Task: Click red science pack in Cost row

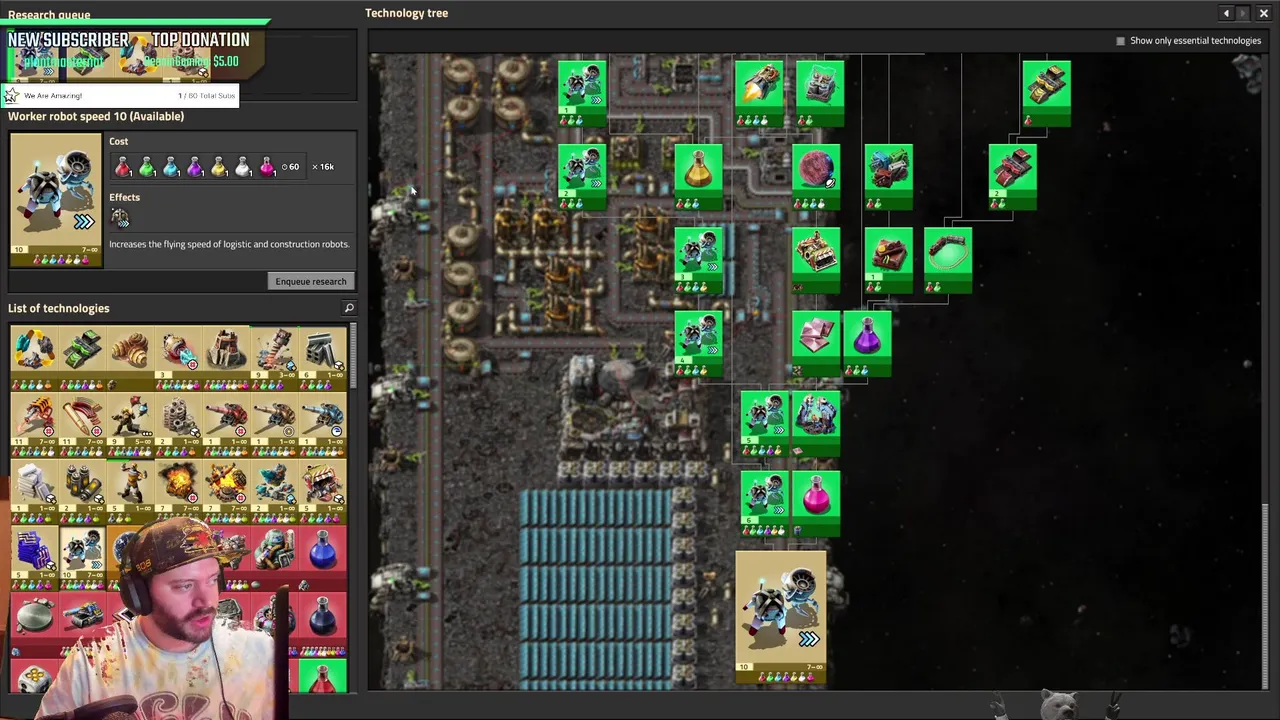Action: pos(122,167)
